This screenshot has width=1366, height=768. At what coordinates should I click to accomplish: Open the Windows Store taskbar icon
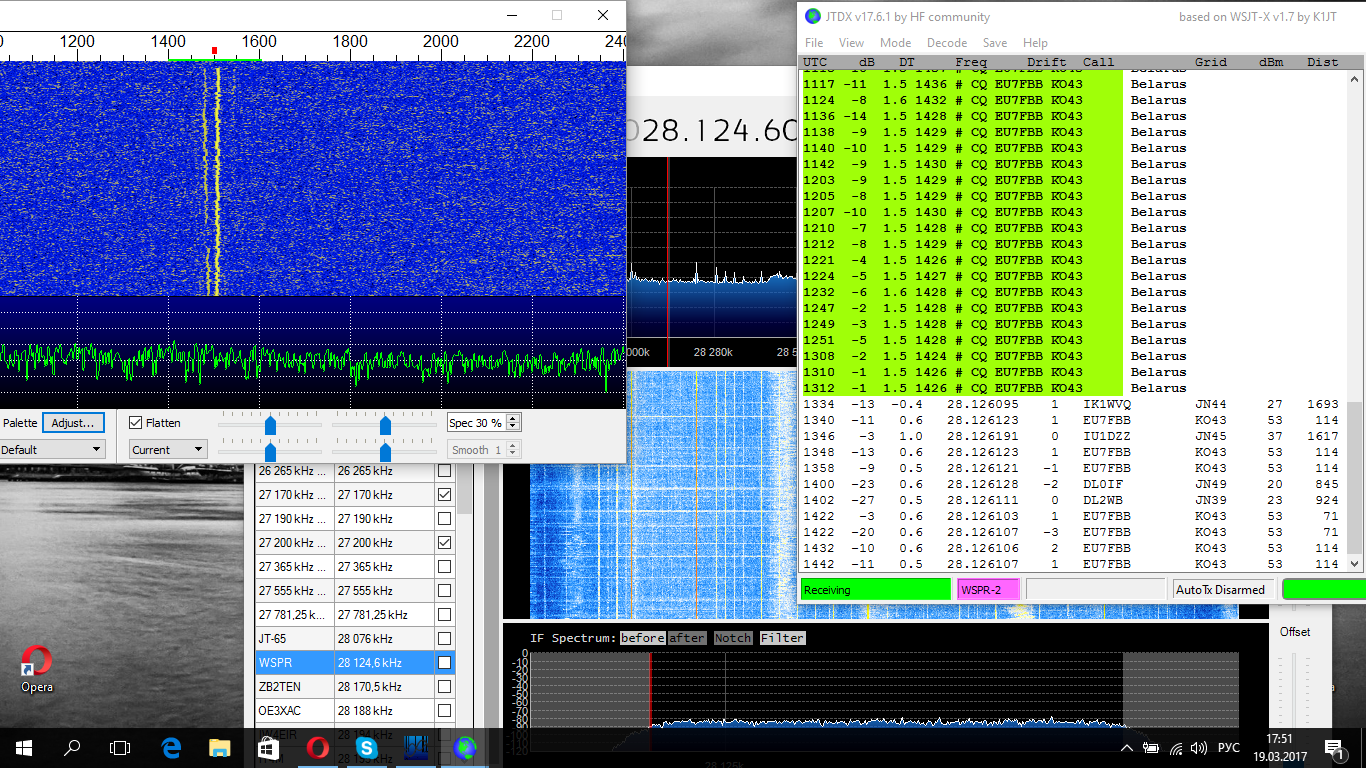(269, 747)
